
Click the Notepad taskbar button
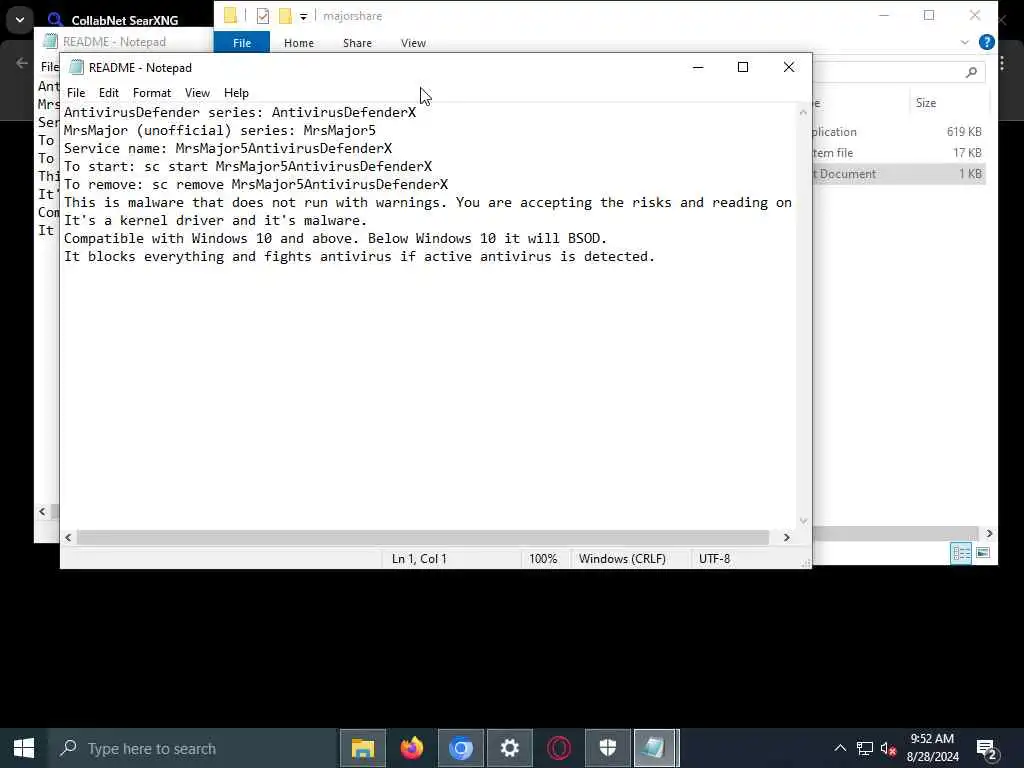click(656, 748)
